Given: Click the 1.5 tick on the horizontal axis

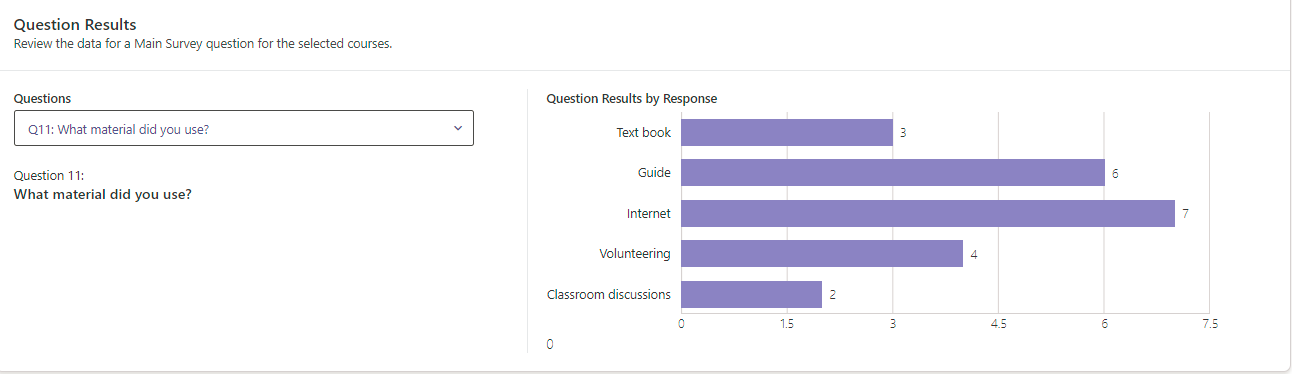Looking at the screenshot, I should tap(786, 325).
